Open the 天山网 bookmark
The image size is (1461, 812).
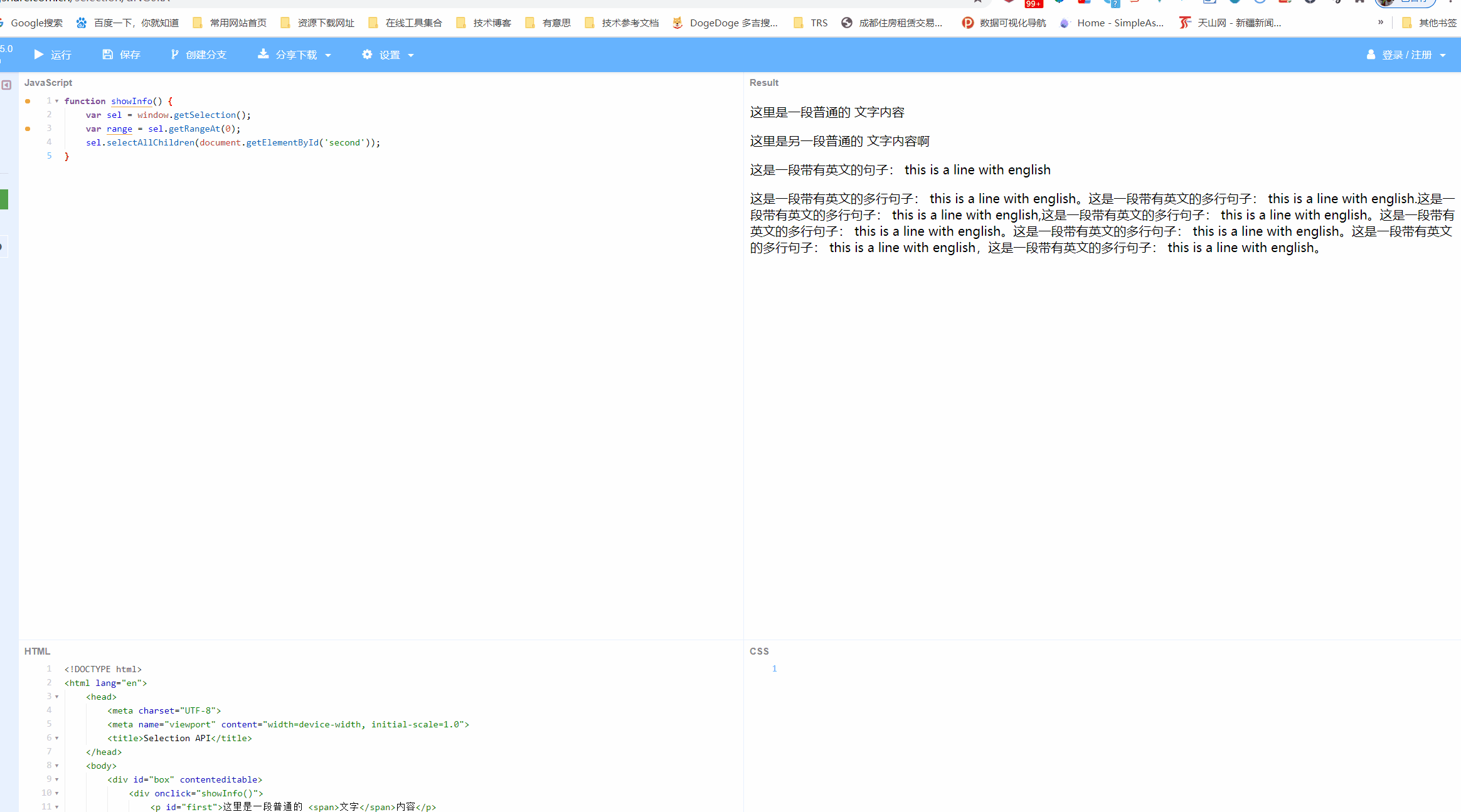coord(1230,23)
